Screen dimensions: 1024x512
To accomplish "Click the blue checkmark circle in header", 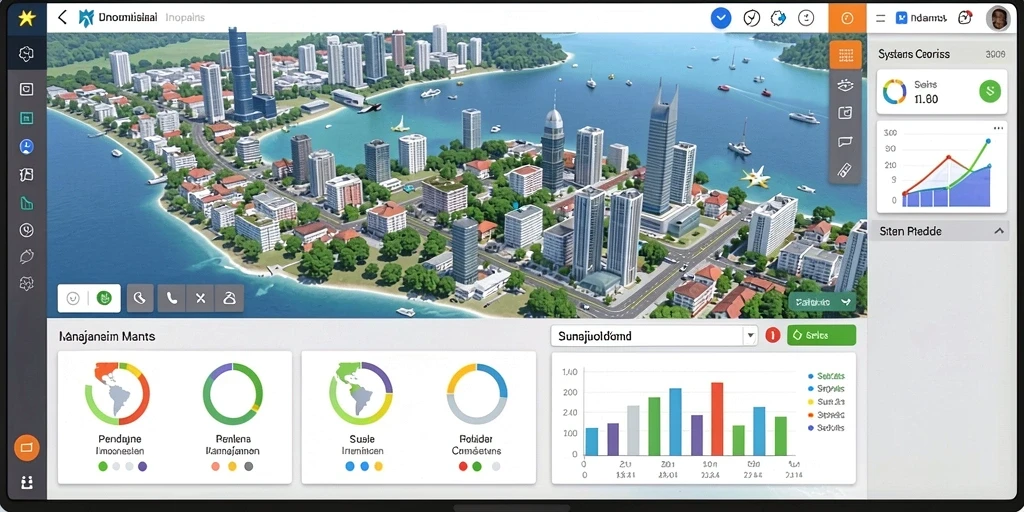I will [720, 18].
